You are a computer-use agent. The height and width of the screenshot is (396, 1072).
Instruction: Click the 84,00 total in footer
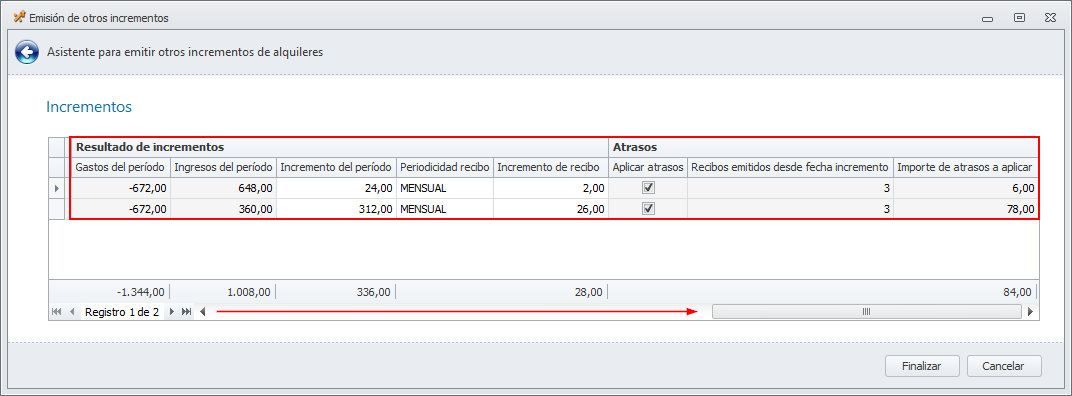(x=1016, y=292)
